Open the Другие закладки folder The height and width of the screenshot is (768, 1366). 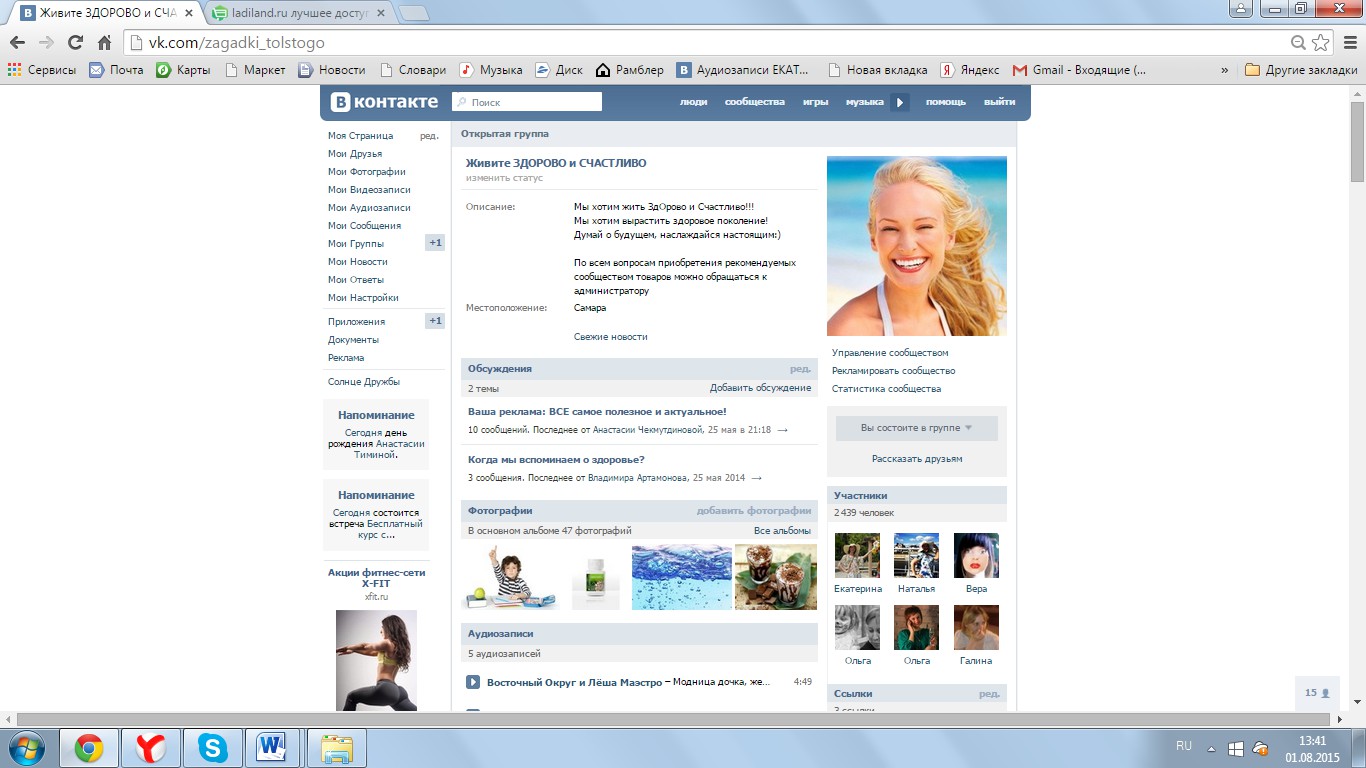tap(1301, 70)
